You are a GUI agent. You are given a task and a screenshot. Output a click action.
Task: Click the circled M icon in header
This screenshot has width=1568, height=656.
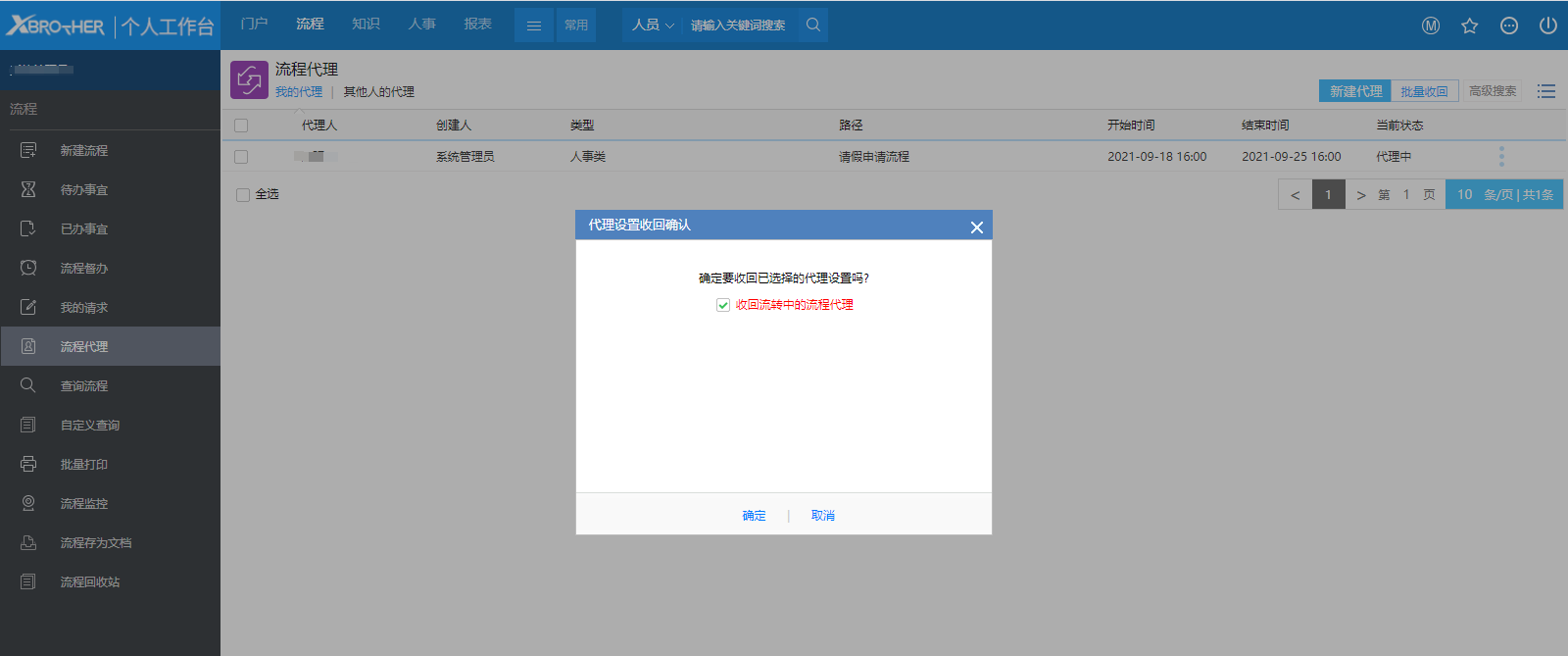[x=1431, y=25]
